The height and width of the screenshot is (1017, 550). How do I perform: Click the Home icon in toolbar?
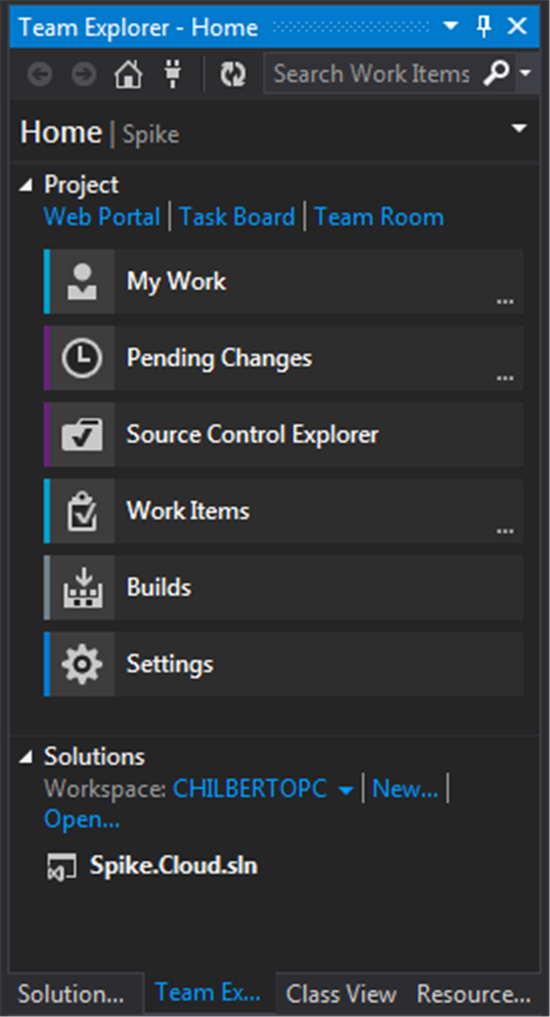(x=128, y=75)
